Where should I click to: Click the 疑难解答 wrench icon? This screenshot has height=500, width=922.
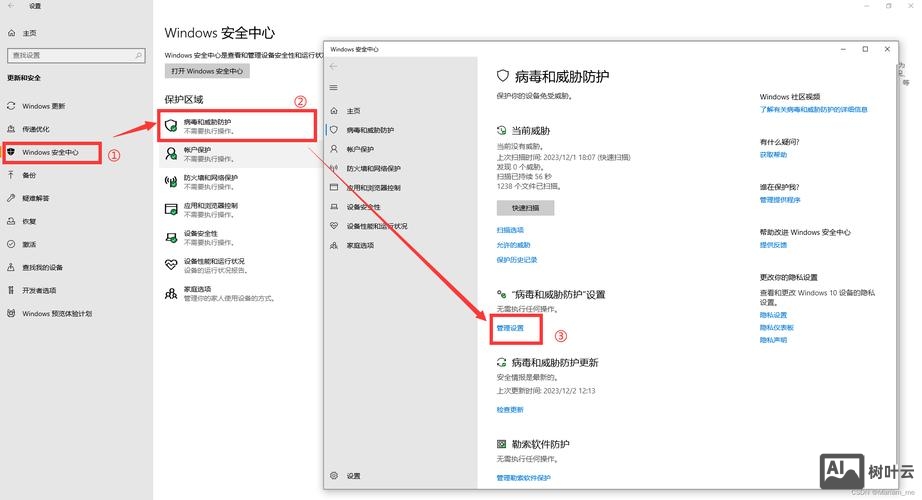[11, 198]
